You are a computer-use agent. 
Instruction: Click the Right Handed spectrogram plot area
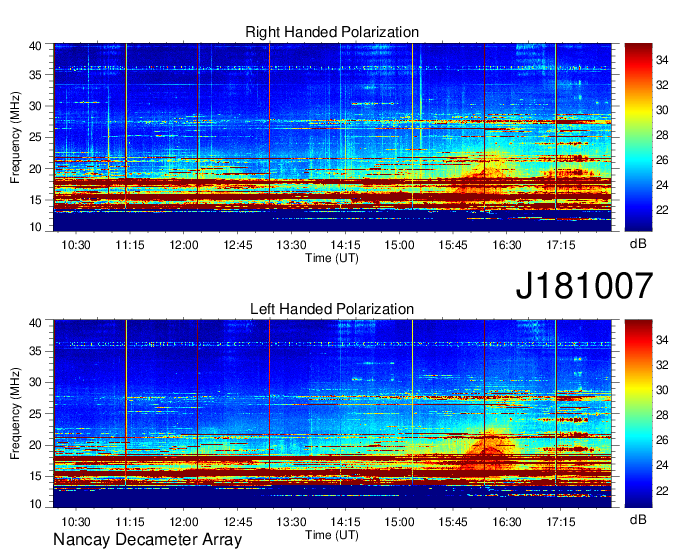point(332,137)
